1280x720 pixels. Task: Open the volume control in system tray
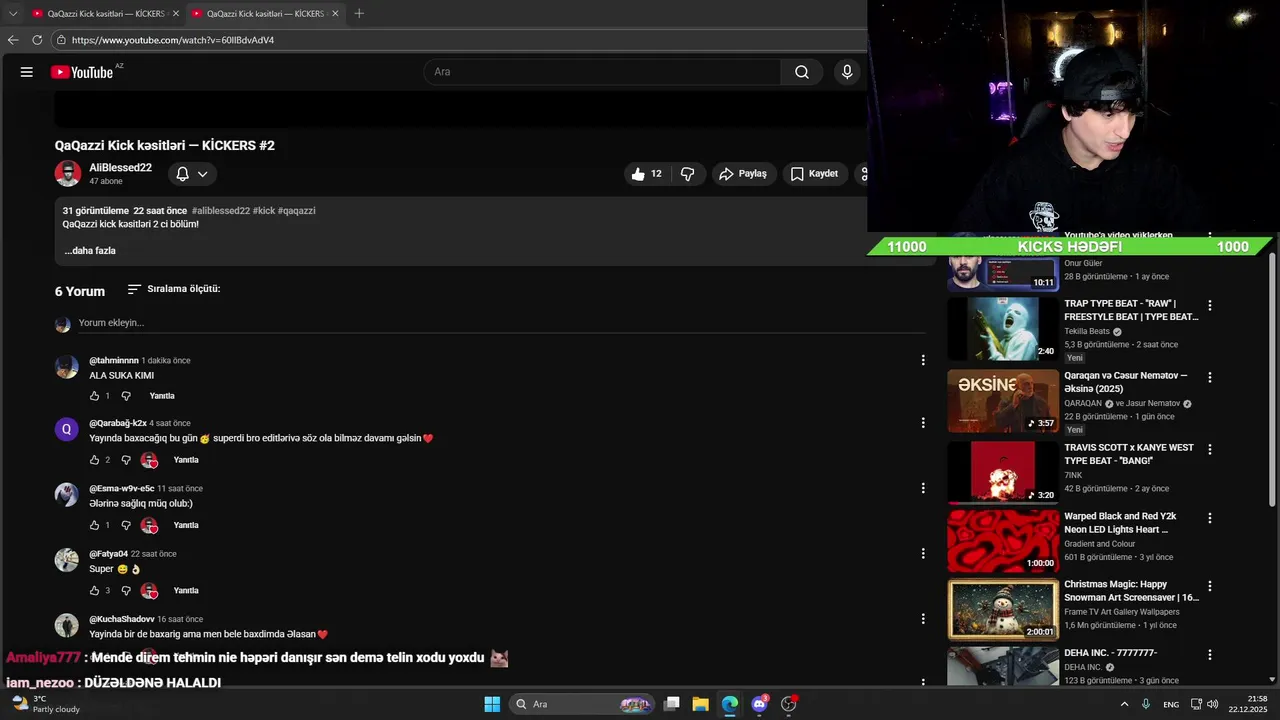(1213, 704)
